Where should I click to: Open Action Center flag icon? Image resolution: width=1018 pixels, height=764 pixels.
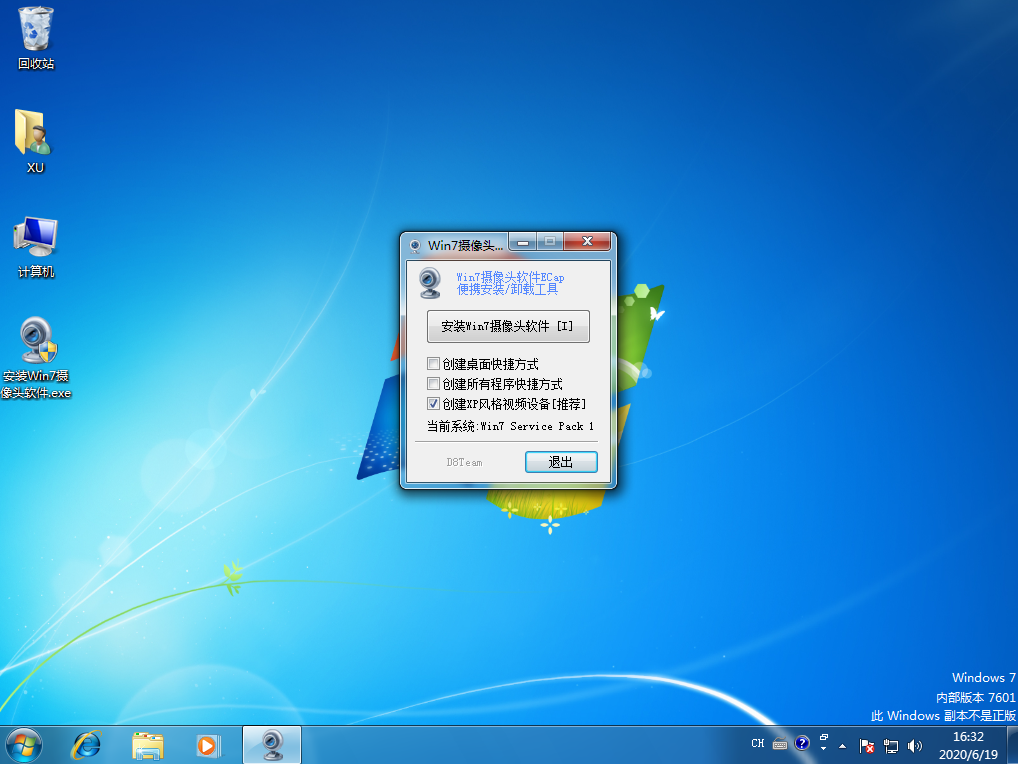click(867, 746)
